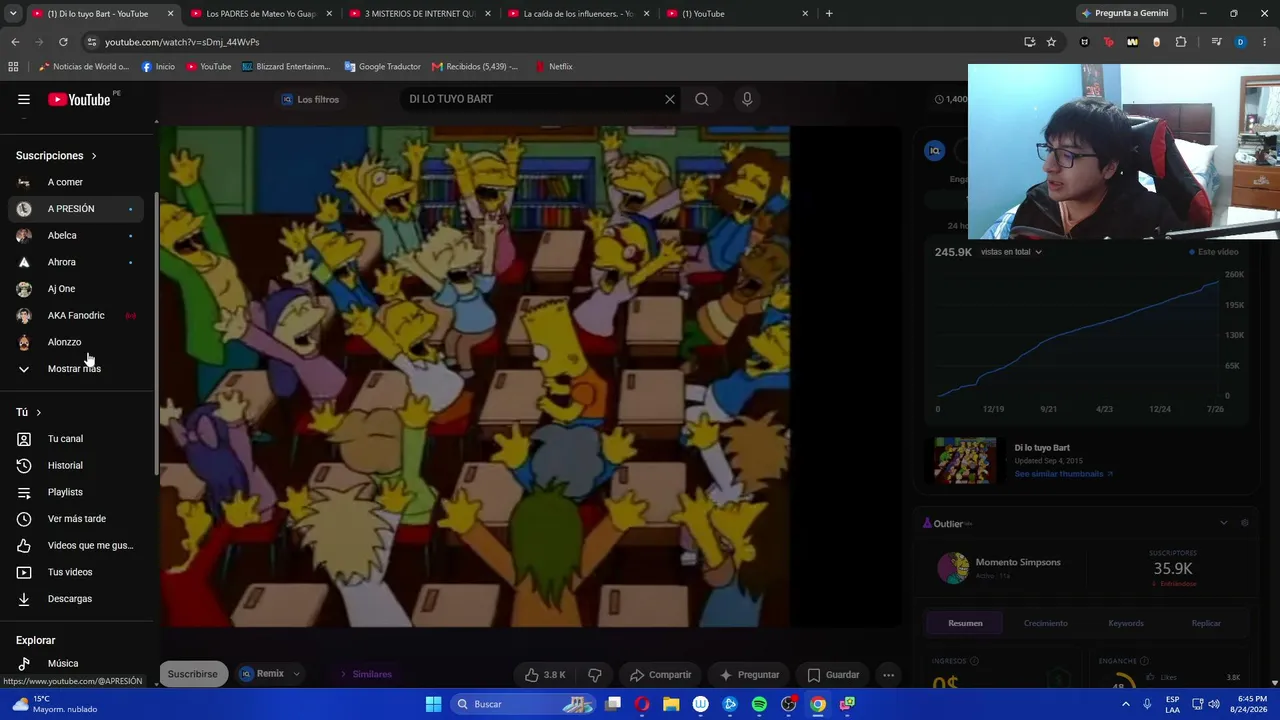Switch to La caída de los influencers tab
1280x720 pixels.
pos(578,14)
